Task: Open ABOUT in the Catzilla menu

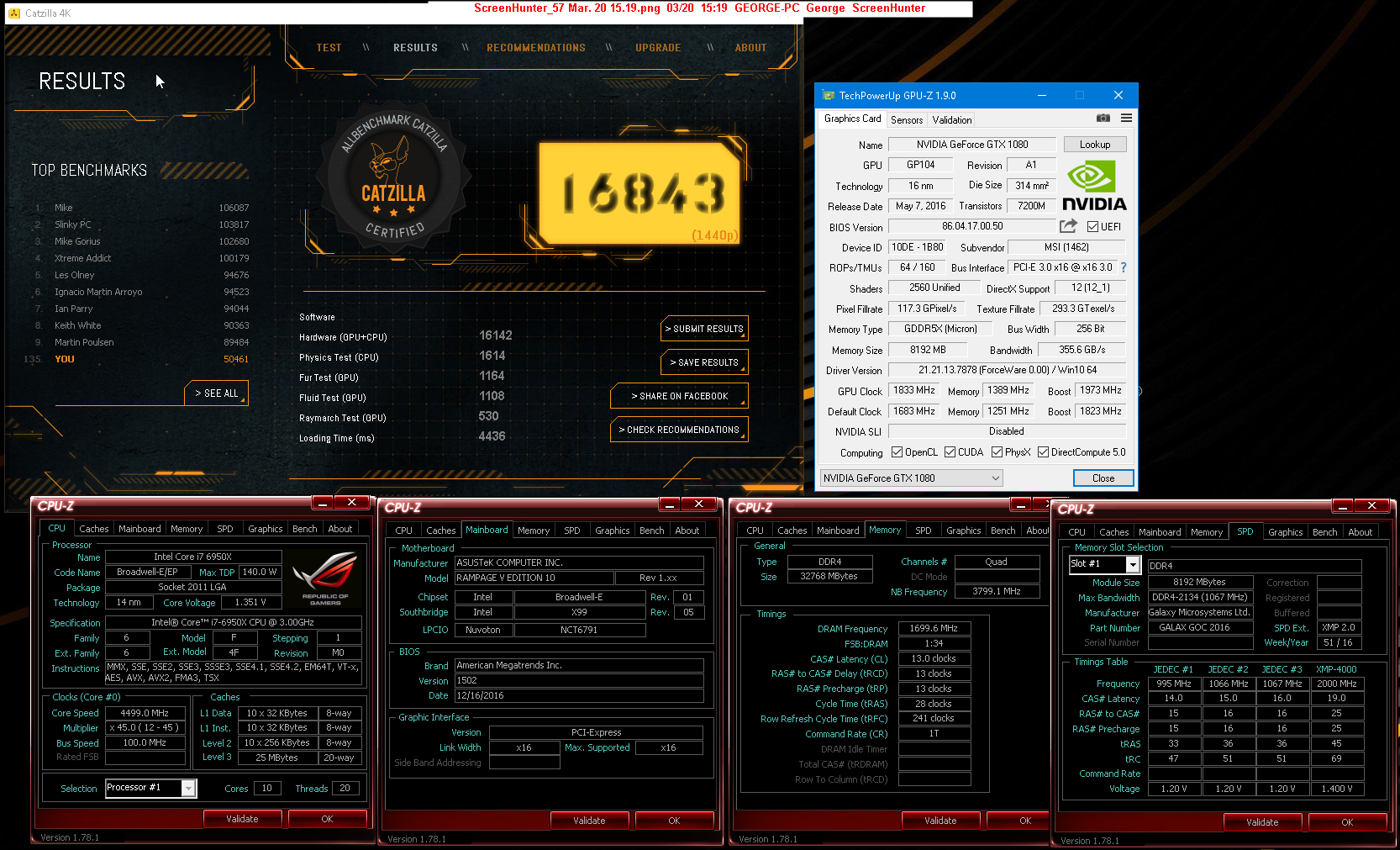Action: pos(750,48)
